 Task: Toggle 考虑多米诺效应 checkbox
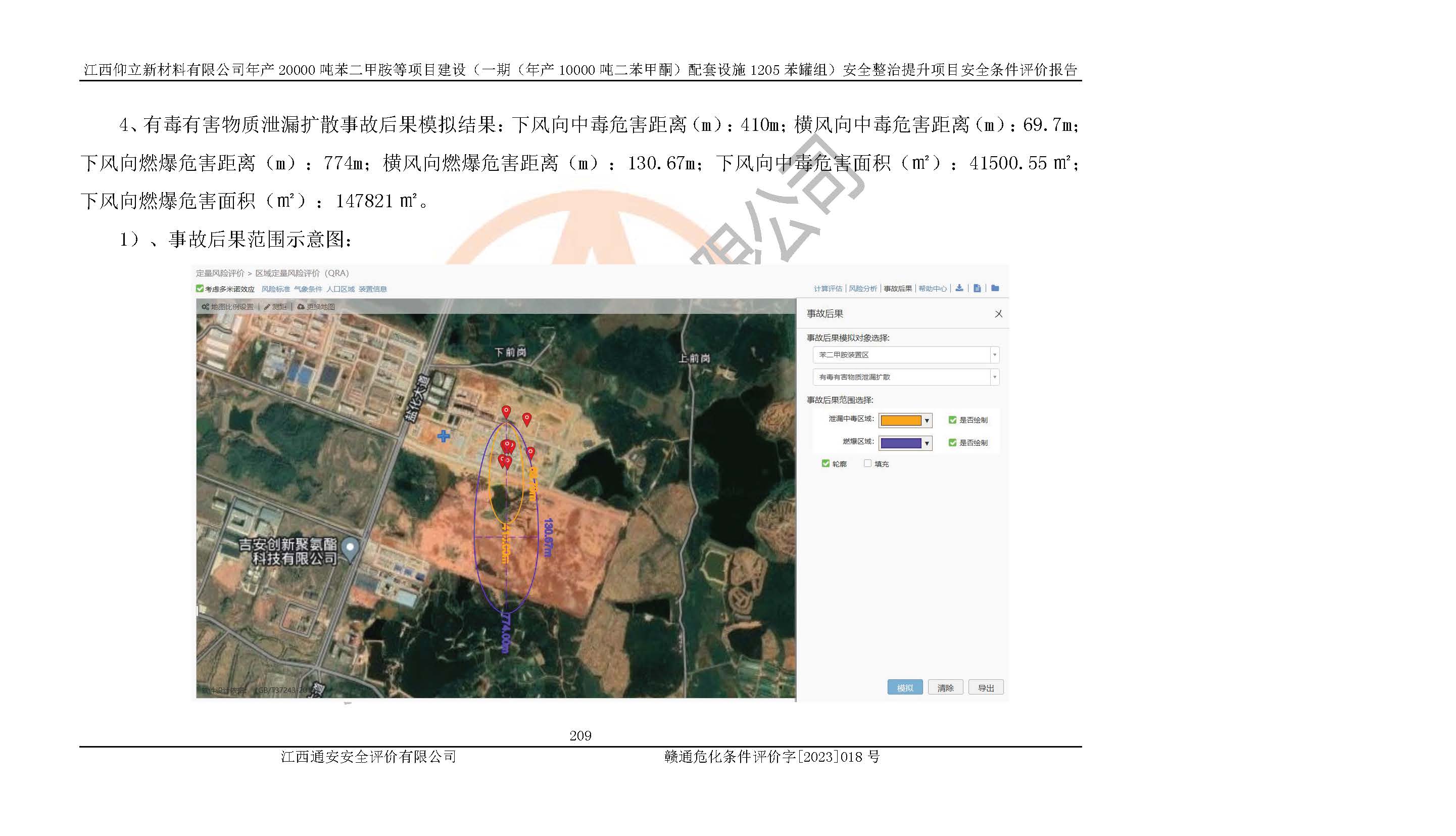200,289
